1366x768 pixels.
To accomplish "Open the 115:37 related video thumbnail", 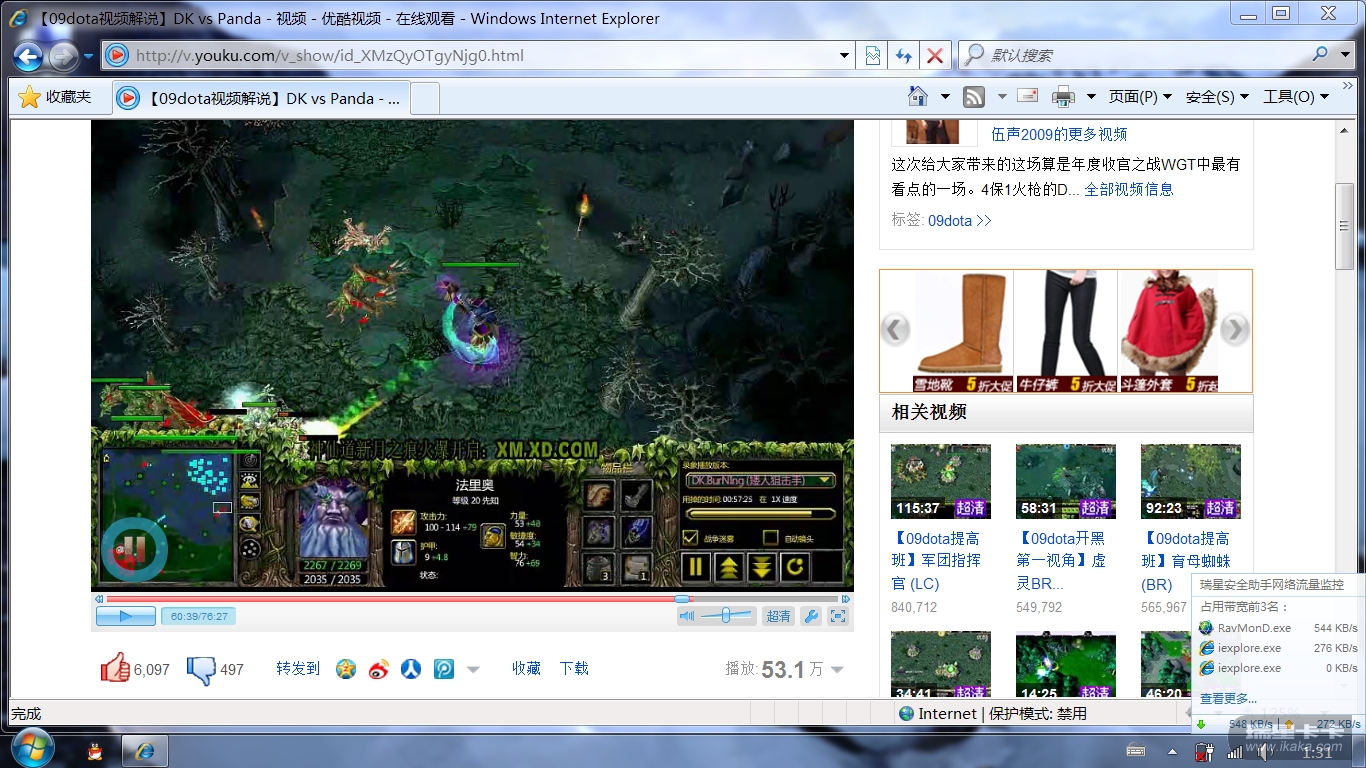I will click(940, 482).
